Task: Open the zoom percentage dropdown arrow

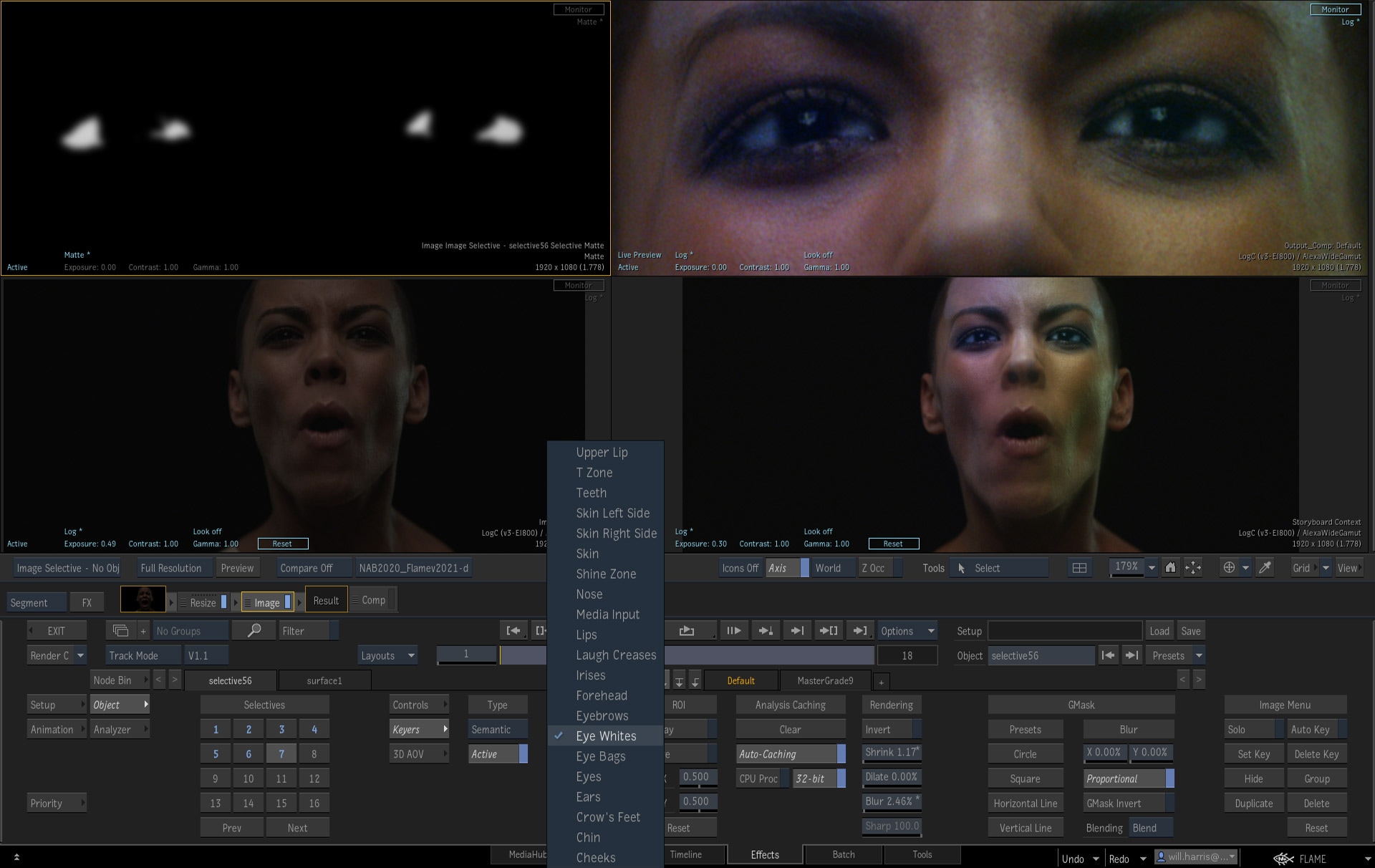Action: [x=1152, y=568]
